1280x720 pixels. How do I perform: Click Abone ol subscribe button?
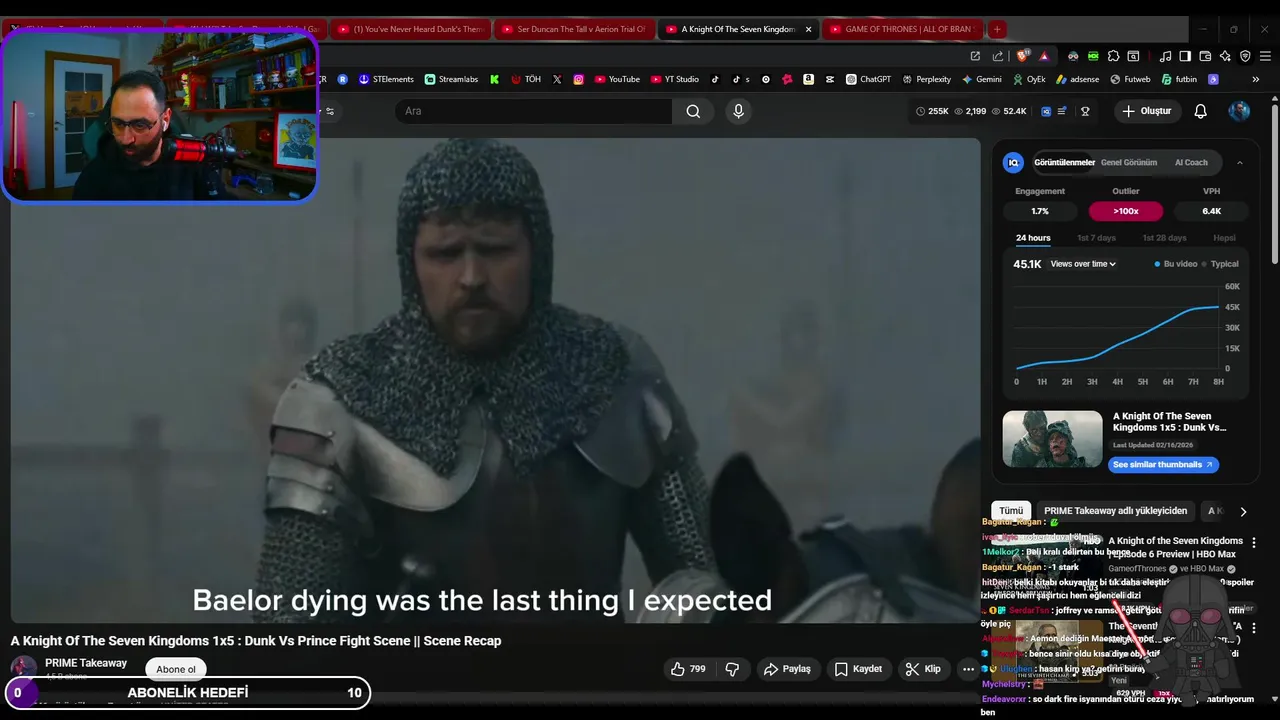point(176,669)
